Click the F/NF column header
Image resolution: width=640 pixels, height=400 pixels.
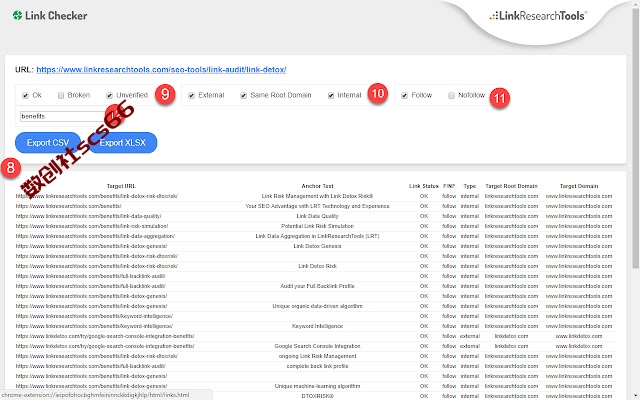coord(449,186)
